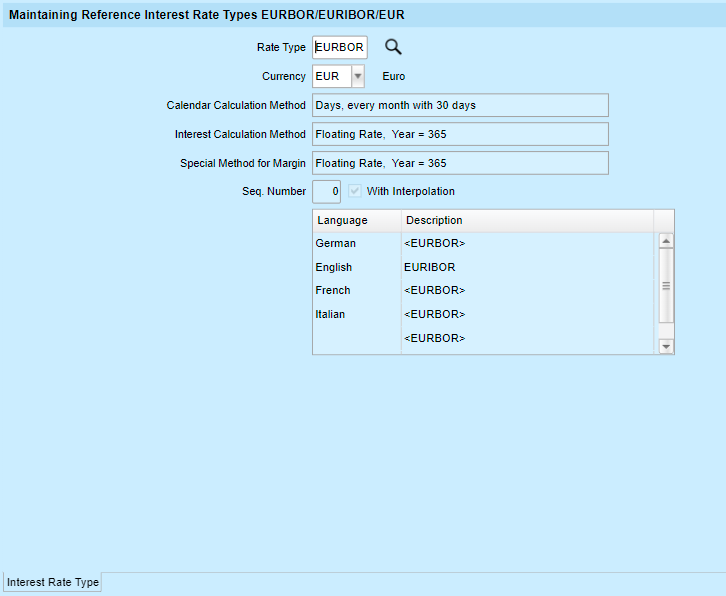Click the Calendar Calculation Method field
Screen dimensions: 726x596
pyautogui.click(x=460, y=105)
